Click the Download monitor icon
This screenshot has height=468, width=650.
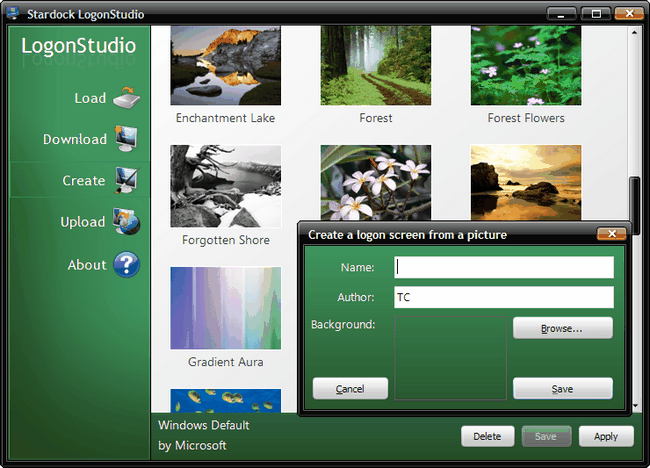click(126, 139)
